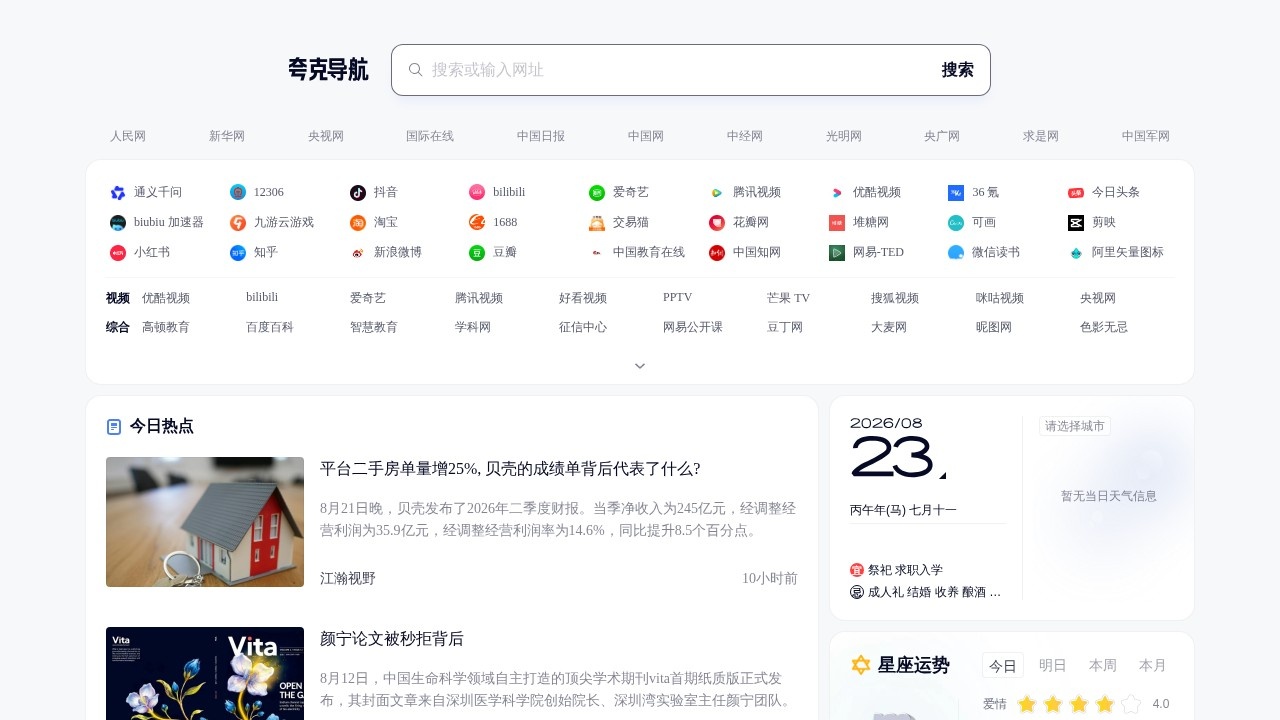Screen dimensions: 1280x720
Task: Click into the 搜索或输入网址 search field
Action: tap(680, 70)
